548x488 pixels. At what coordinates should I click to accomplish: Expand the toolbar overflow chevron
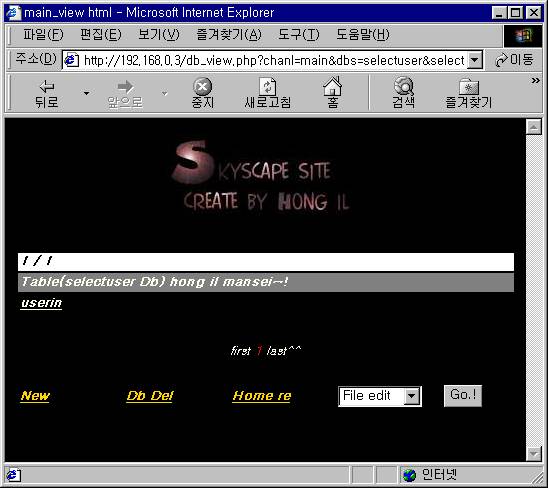[x=535, y=80]
